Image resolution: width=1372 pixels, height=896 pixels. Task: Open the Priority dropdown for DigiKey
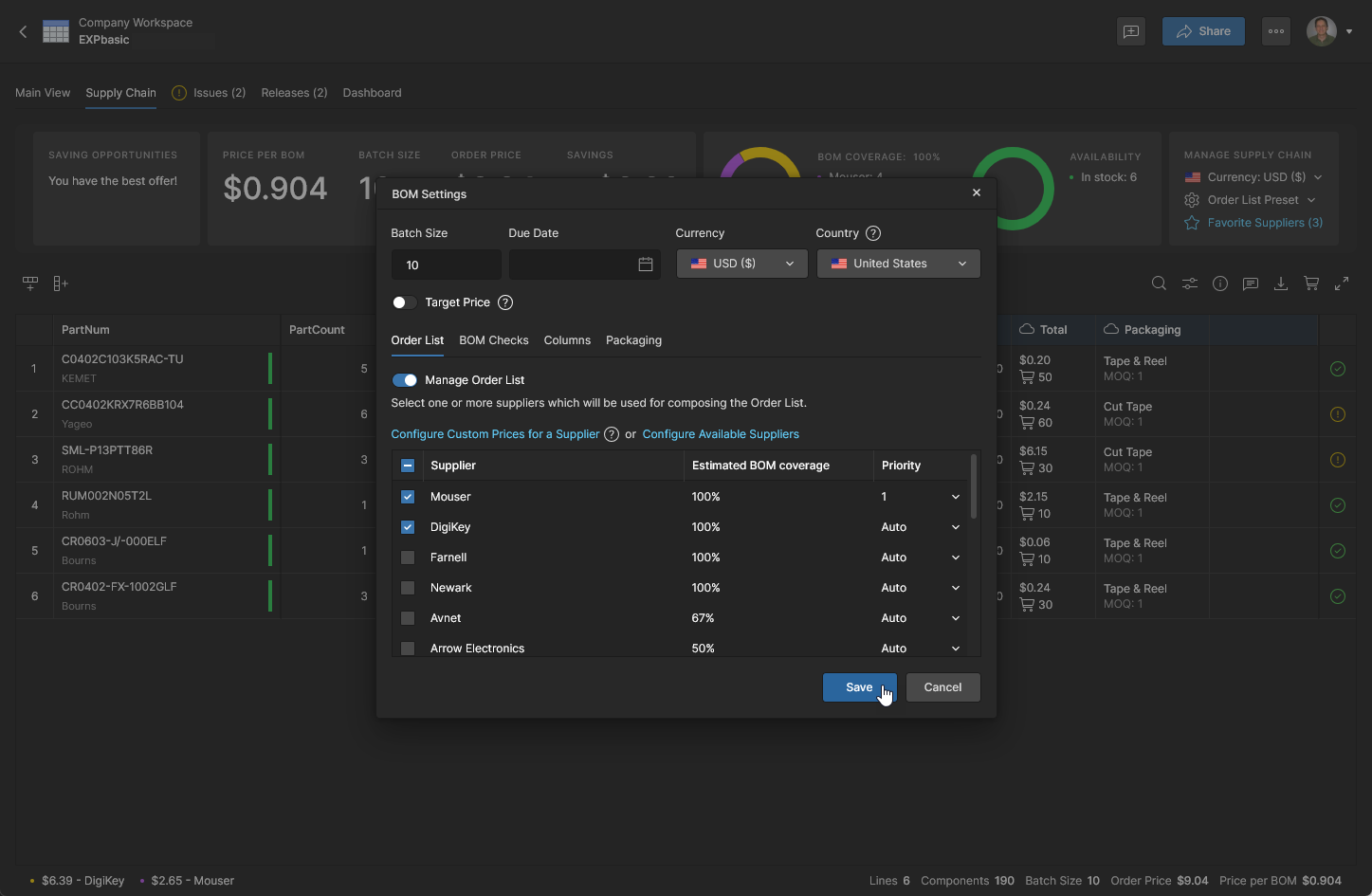(x=920, y=527)
